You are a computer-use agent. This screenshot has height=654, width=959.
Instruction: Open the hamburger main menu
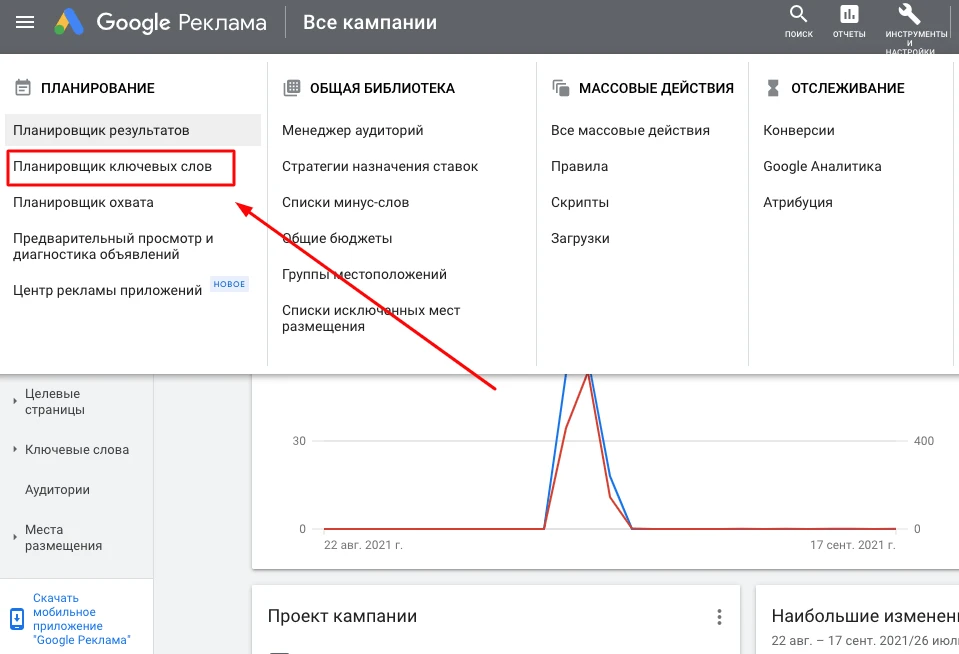(x=25, y=22)
